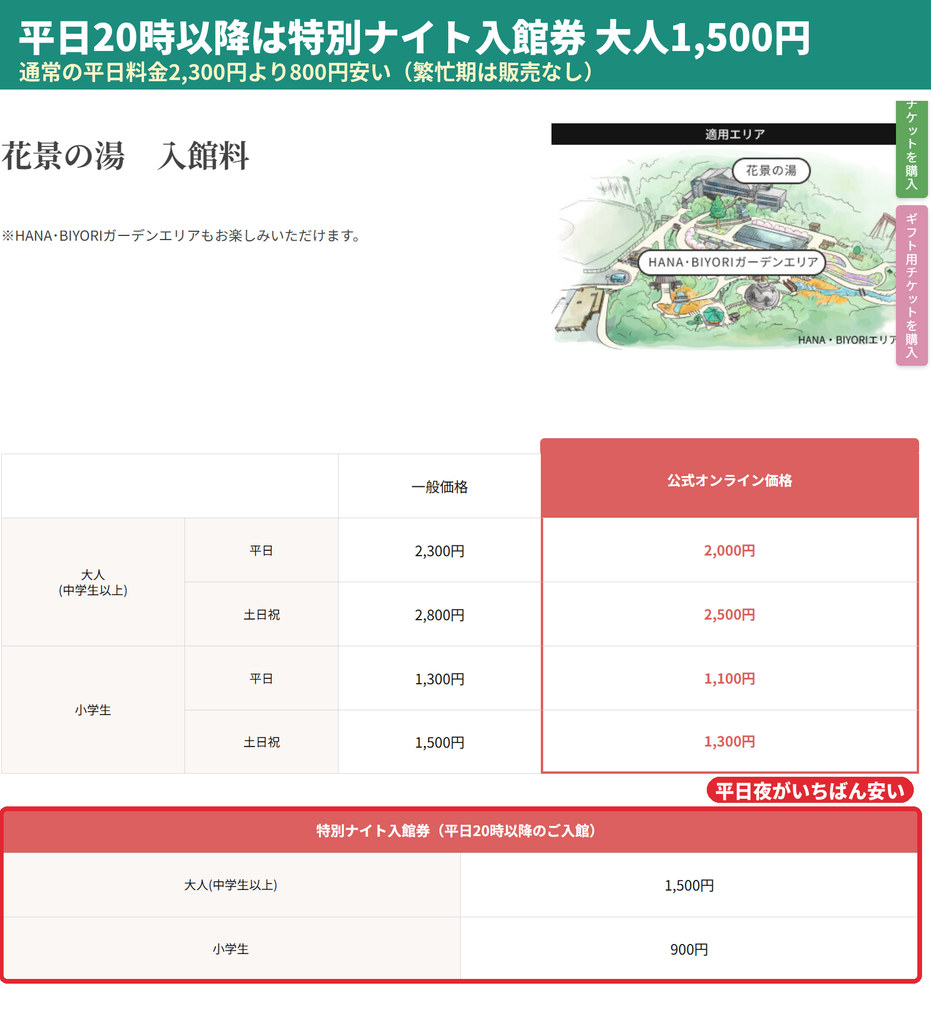931x1024 pixels.
Task: Click the illustrated area map image
Action: tap(723, 247)
